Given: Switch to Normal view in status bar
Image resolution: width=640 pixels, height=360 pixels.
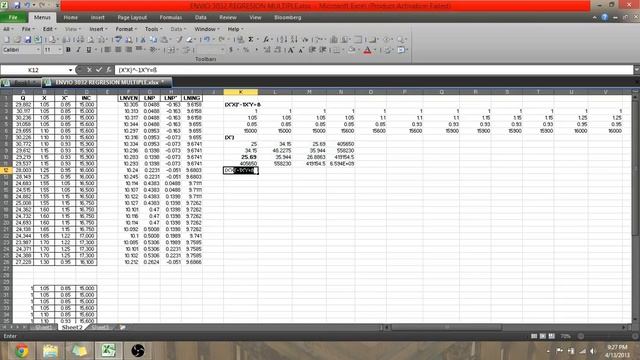Looking at the screenshot, I should coord(534,336).
